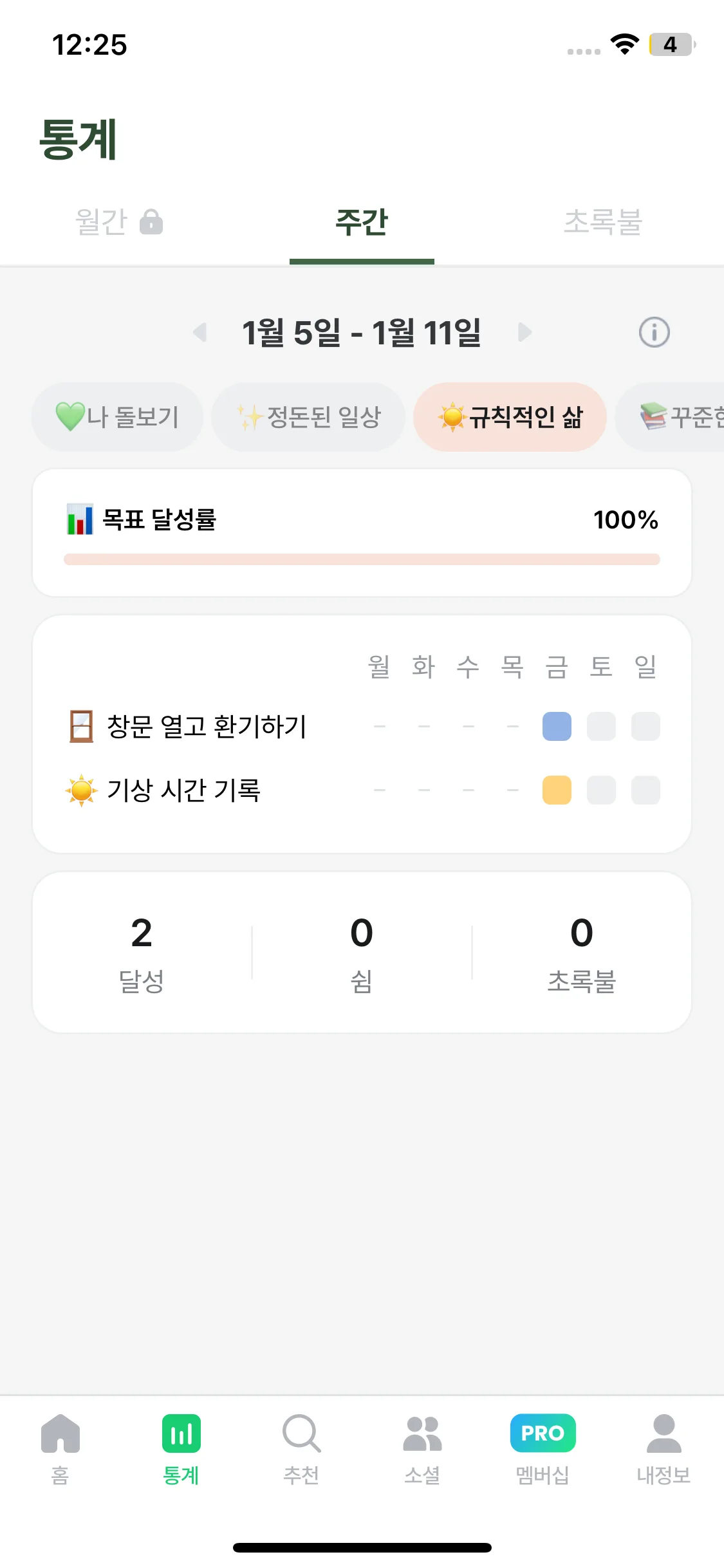This screenshot has width=724, height=1568.
Task: Toggle Friday square for 창문 열고 환기하기
Action: point(557,727)
